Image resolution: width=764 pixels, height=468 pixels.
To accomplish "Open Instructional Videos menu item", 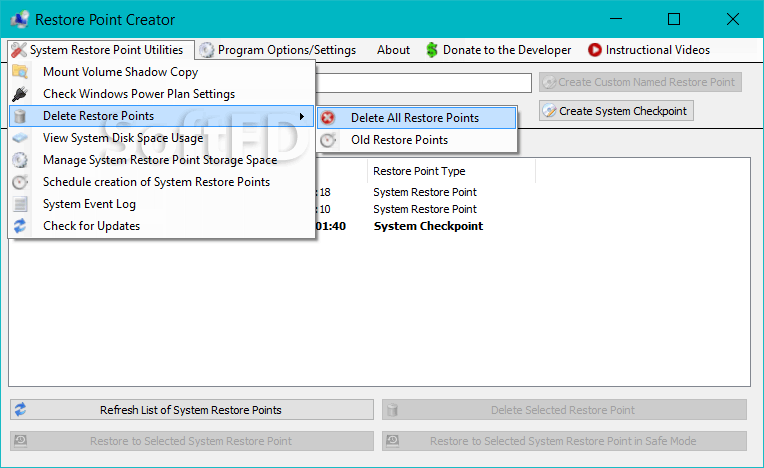I will 649,50.
